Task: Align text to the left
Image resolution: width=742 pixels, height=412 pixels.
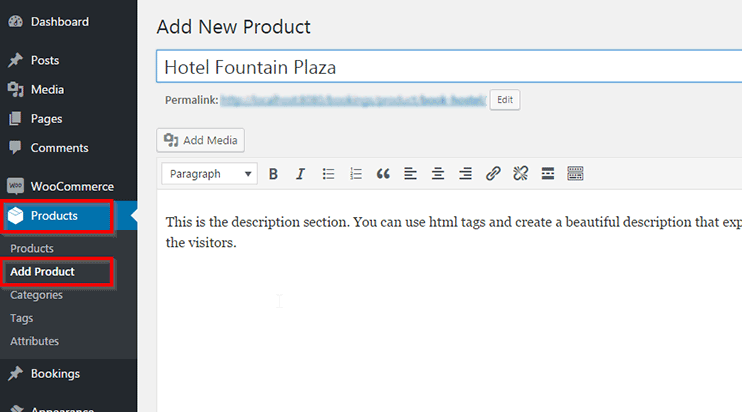Action: click(x=410, y=174)
